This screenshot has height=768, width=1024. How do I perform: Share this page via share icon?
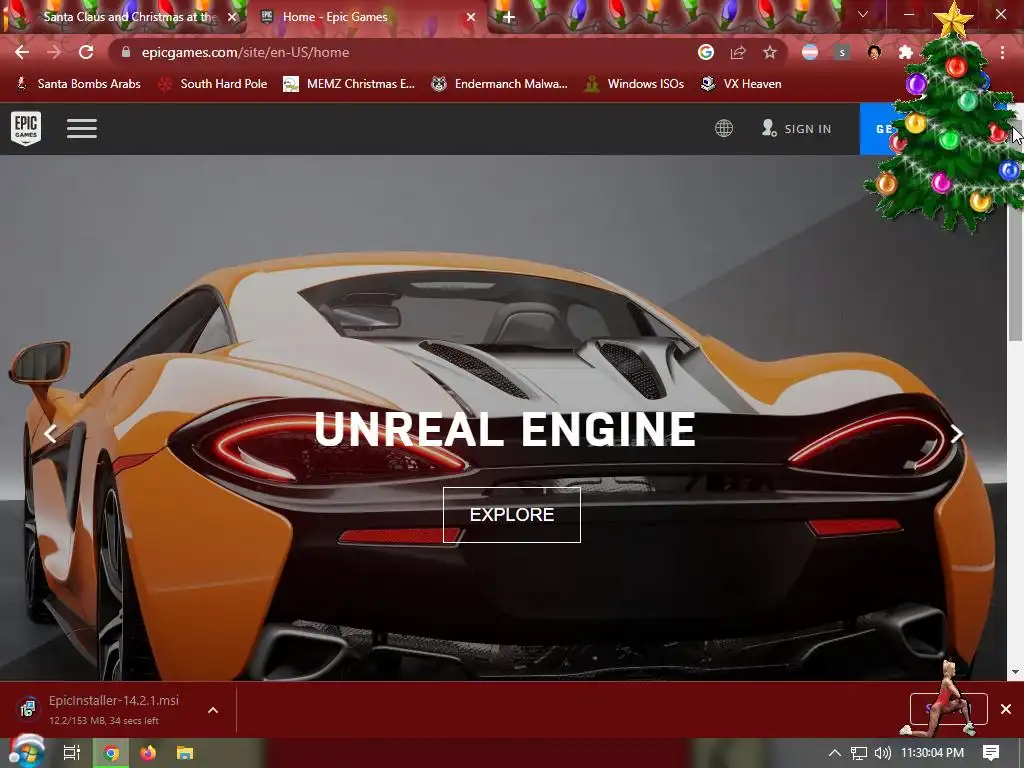pyautogui.click(x=738, y=52)
